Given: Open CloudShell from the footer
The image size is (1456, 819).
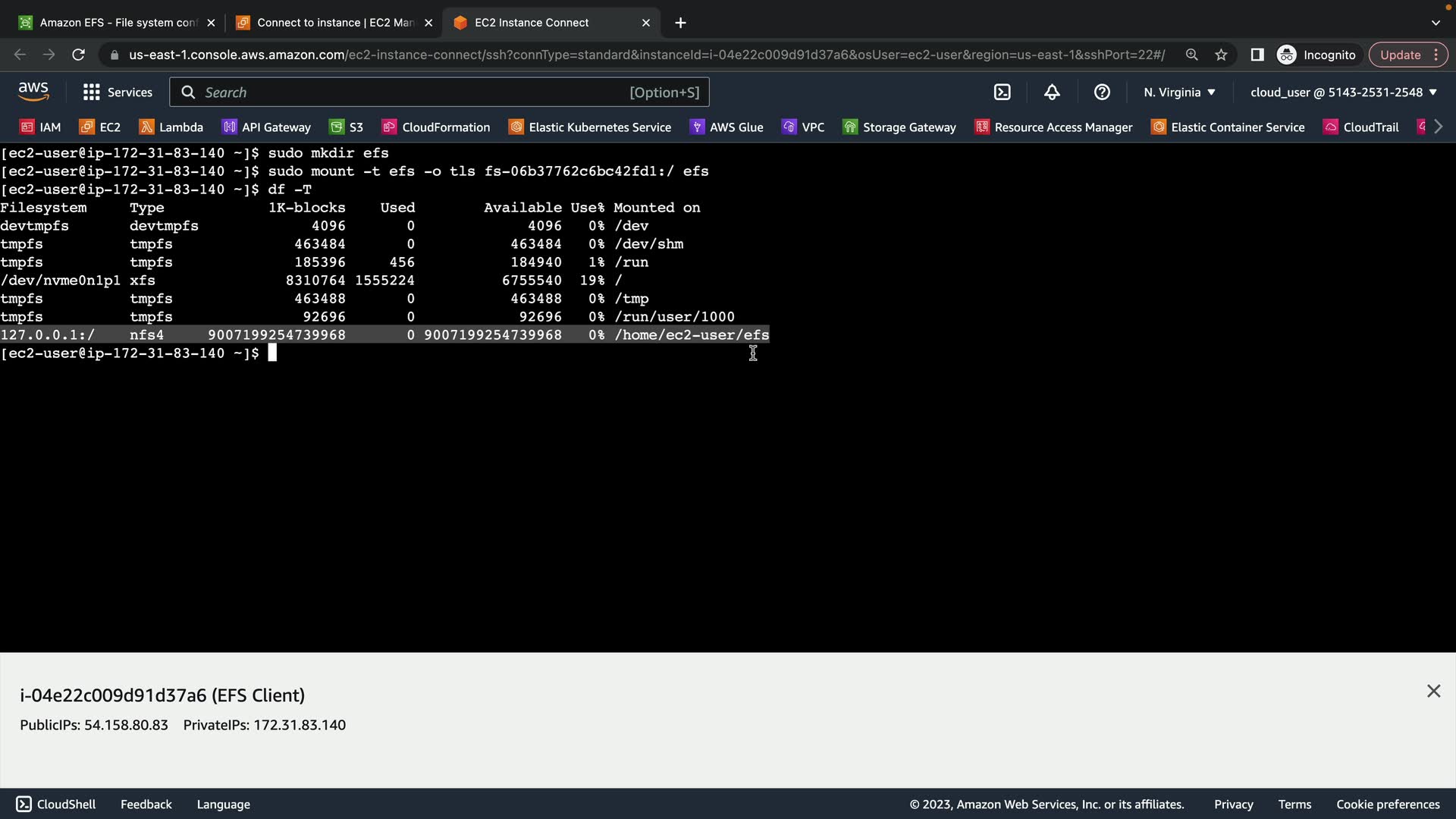Looking at the screenshot, I should (x=56, y=804).
